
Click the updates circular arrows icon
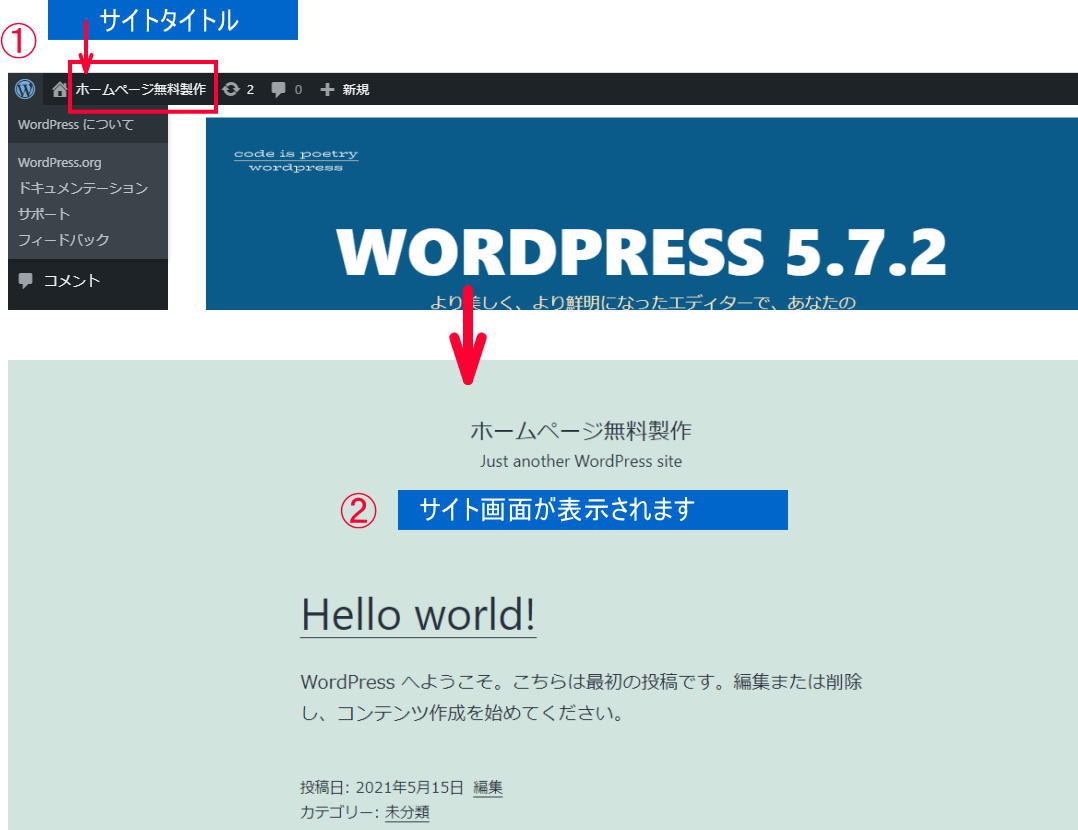click(x=231, y=89)
